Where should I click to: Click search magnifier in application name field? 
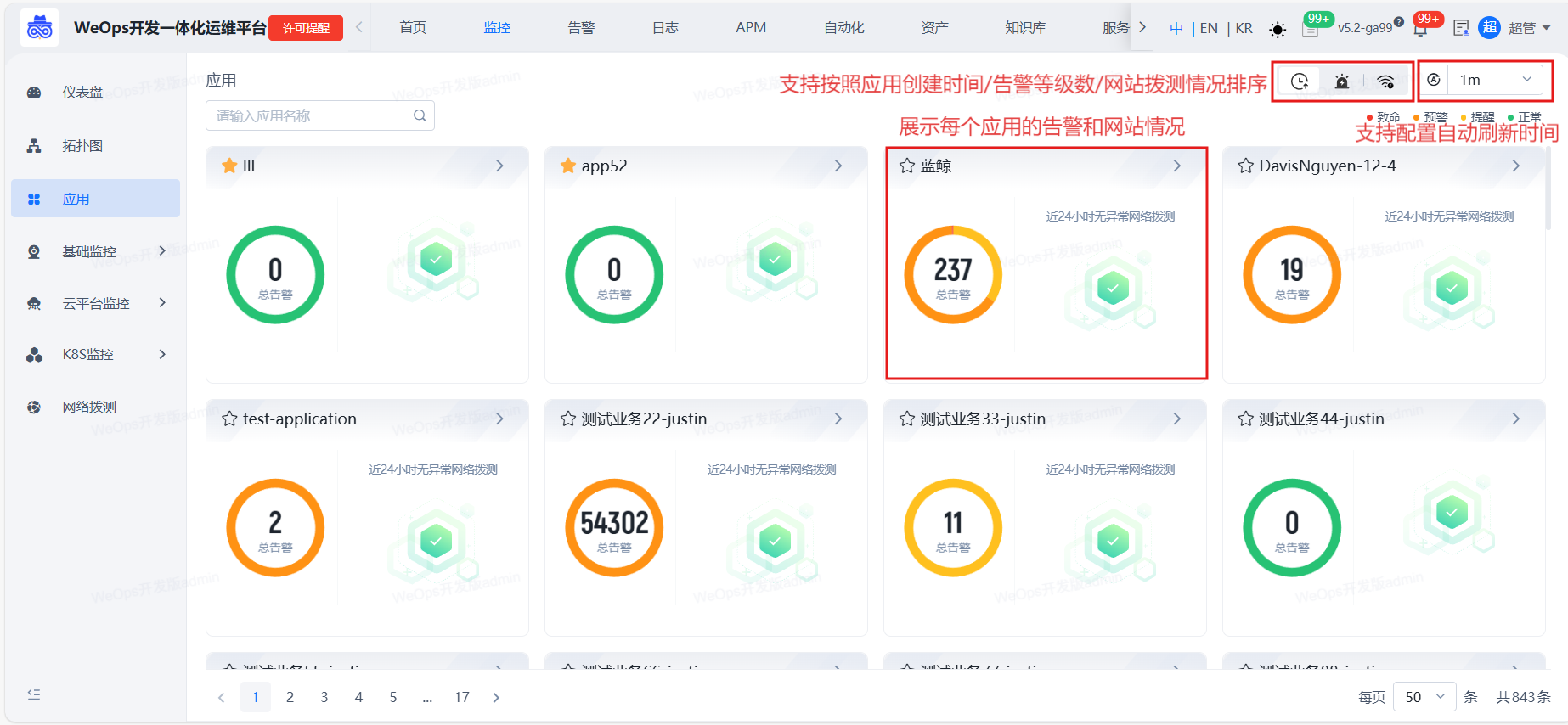click(420, 115)
